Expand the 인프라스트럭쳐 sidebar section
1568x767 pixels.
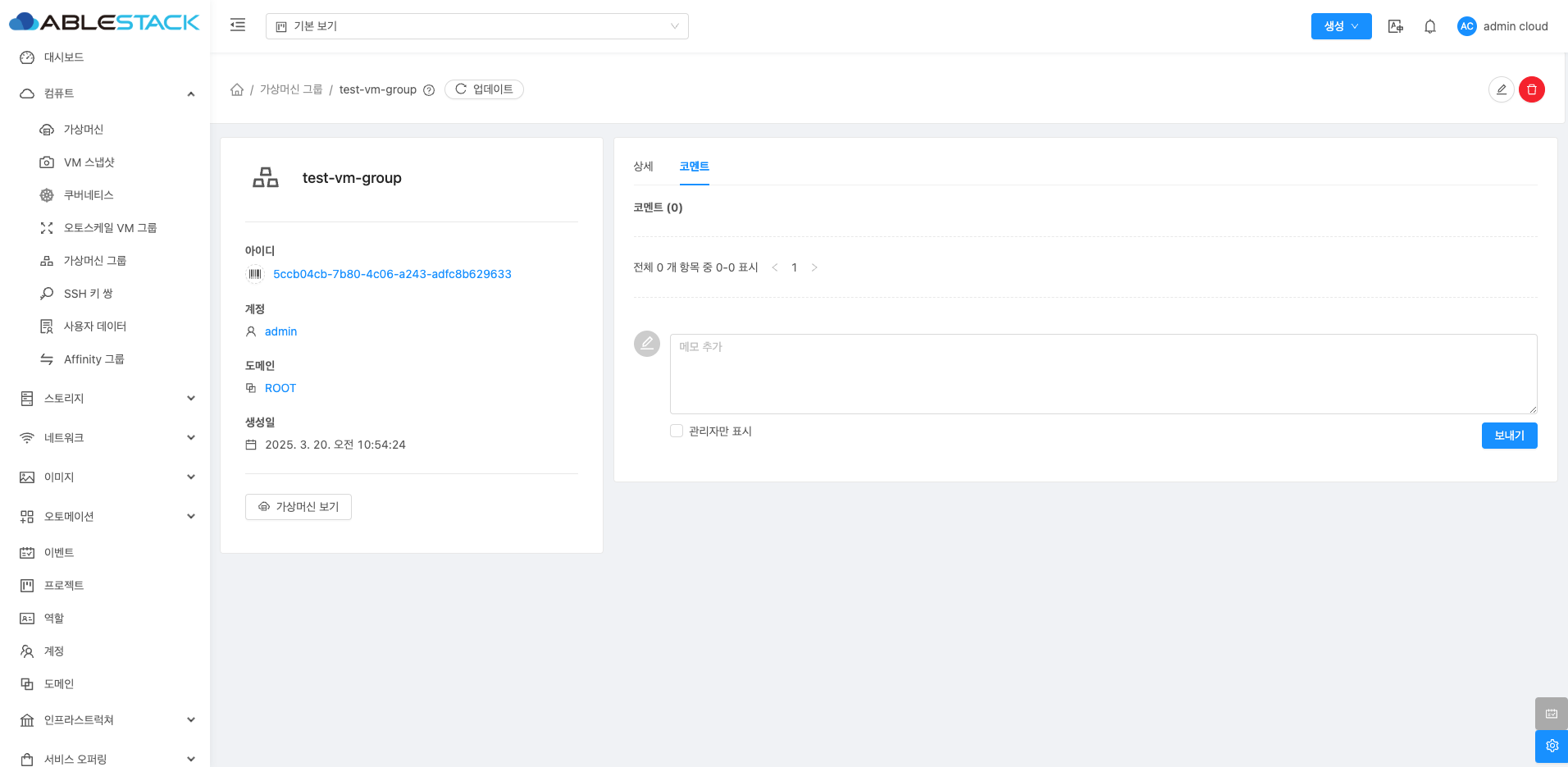(105, 720)
